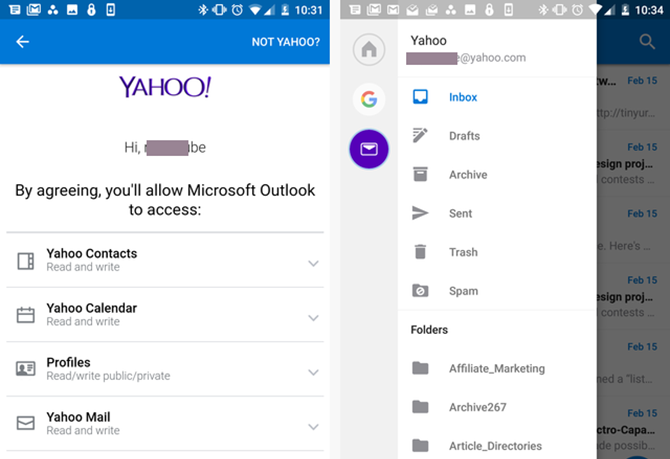
Task: Tap the Sent paper plane icon
Action: point(420,213)
